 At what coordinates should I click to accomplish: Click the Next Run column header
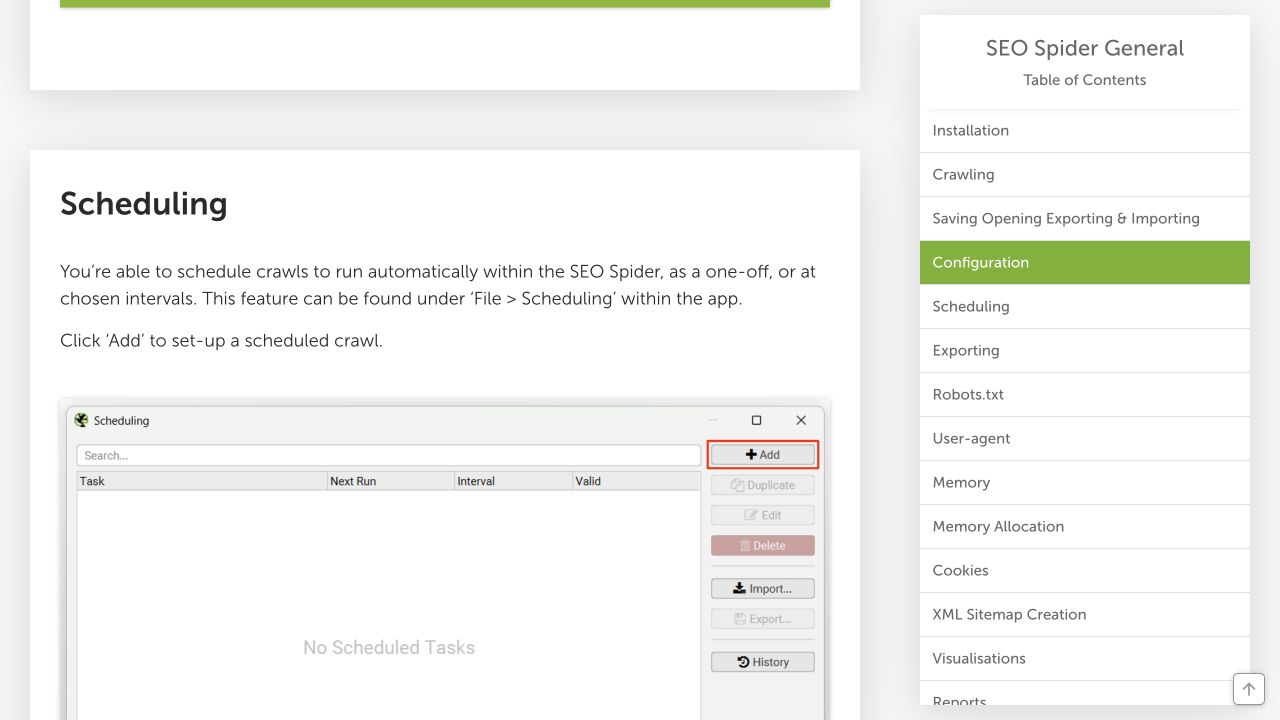coord(391,481)
